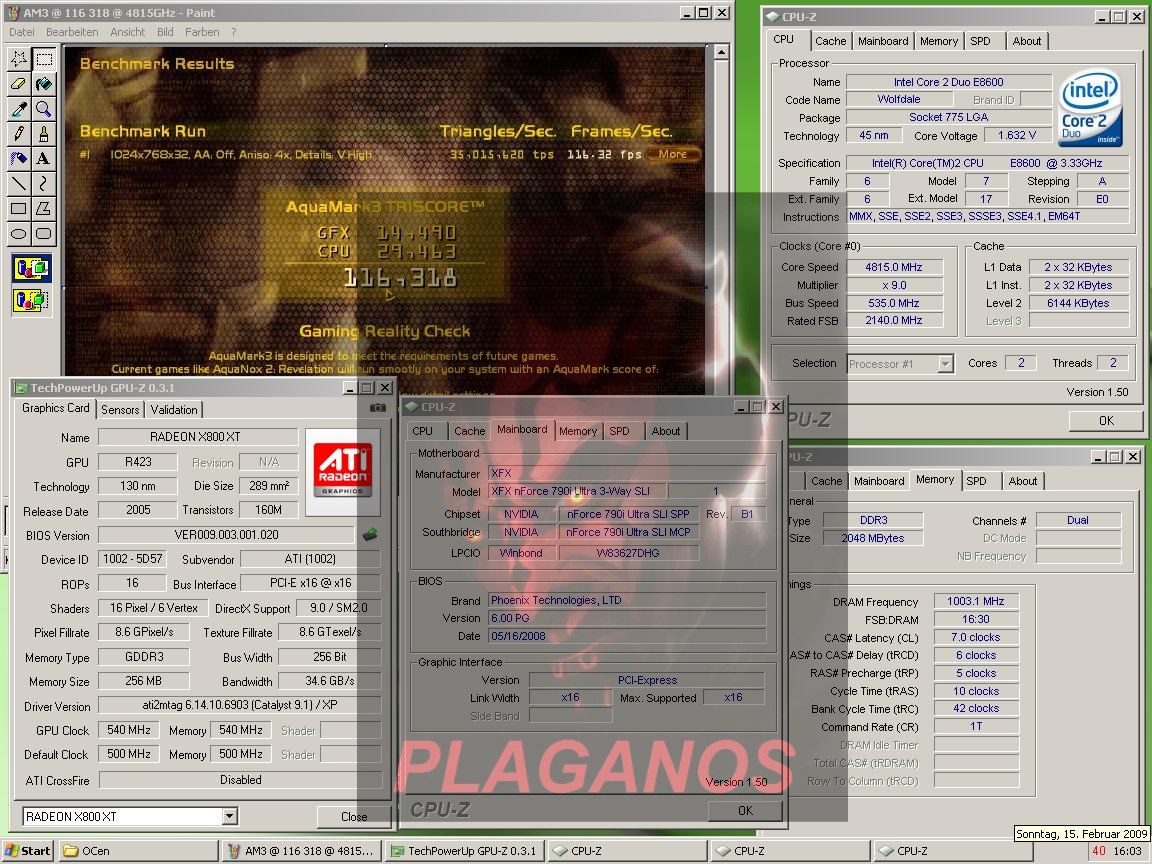Select the Rectangle shape tool in Paint

[19, 209]
